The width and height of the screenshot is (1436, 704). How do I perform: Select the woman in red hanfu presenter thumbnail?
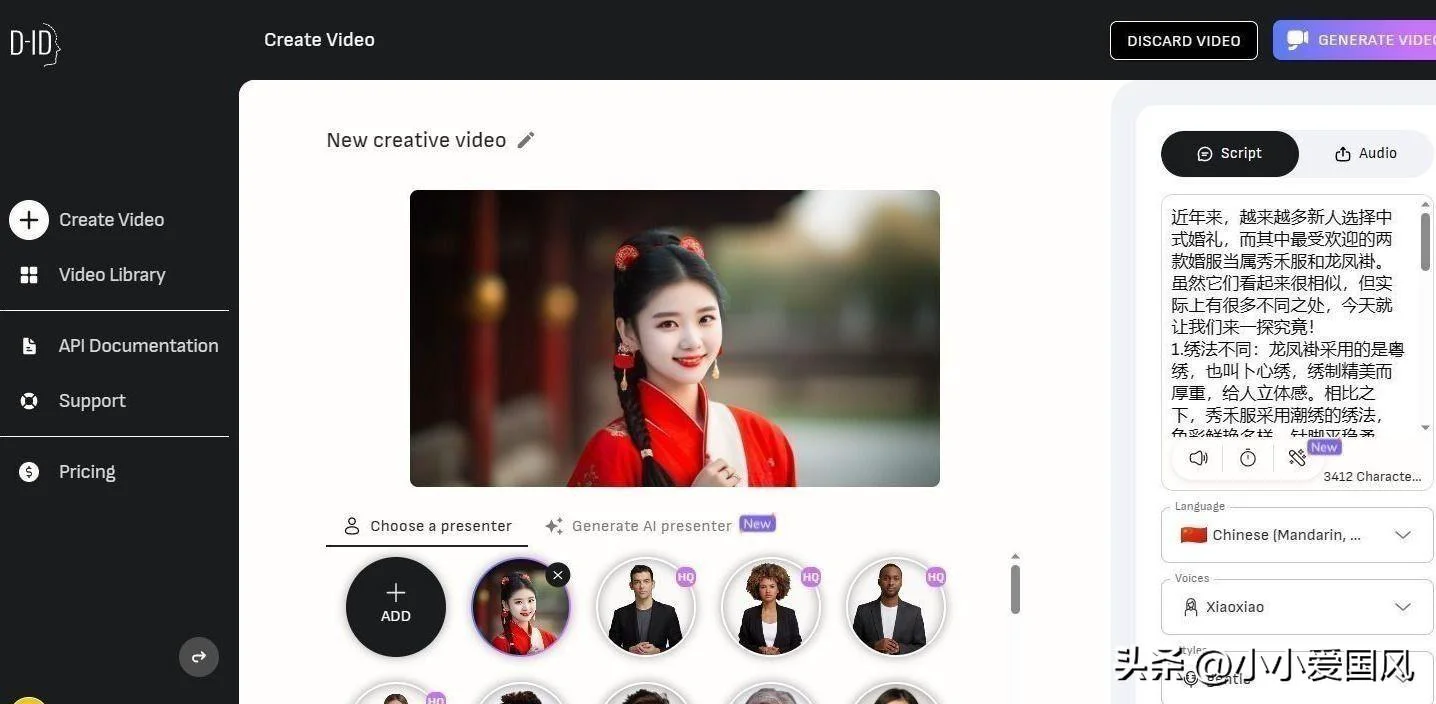[520, 607]
